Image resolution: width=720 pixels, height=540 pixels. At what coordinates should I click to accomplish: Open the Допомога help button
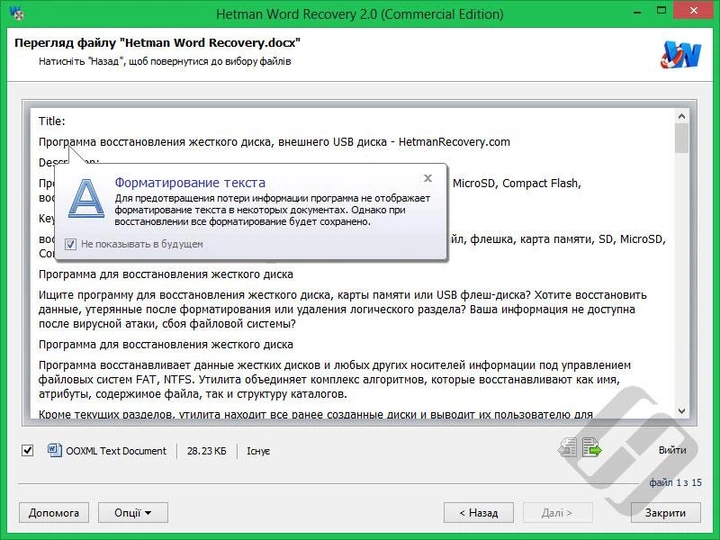pos(54,512)
